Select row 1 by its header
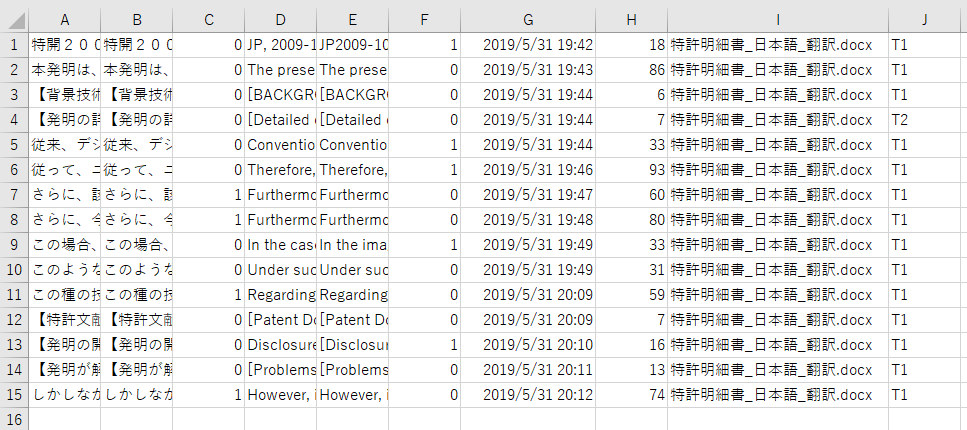Image resolution: width=967 pixels, height=430 pixels. pyautogui.click(x=14, y=45)
